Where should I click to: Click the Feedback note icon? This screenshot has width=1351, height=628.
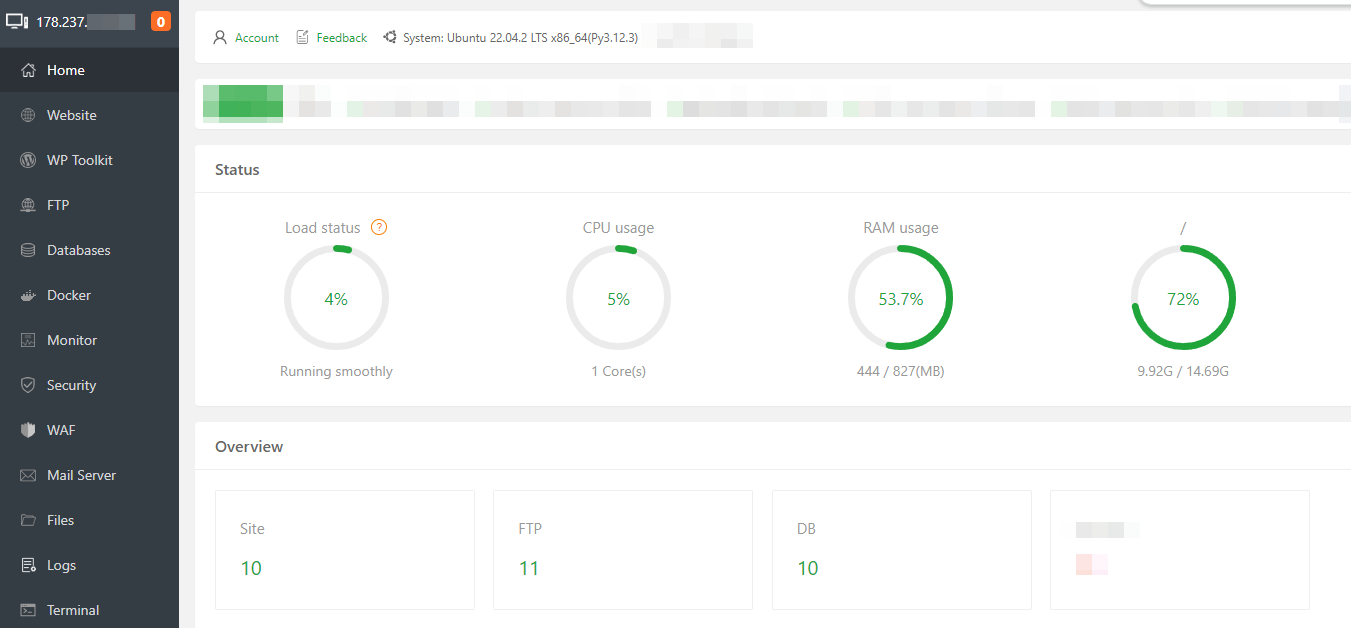point(302,37)
